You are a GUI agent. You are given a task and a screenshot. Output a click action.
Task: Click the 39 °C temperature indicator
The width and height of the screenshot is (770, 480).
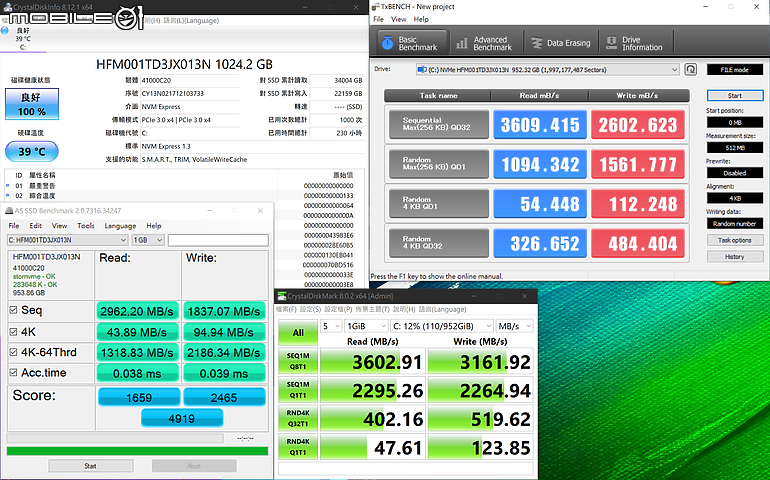32,151
